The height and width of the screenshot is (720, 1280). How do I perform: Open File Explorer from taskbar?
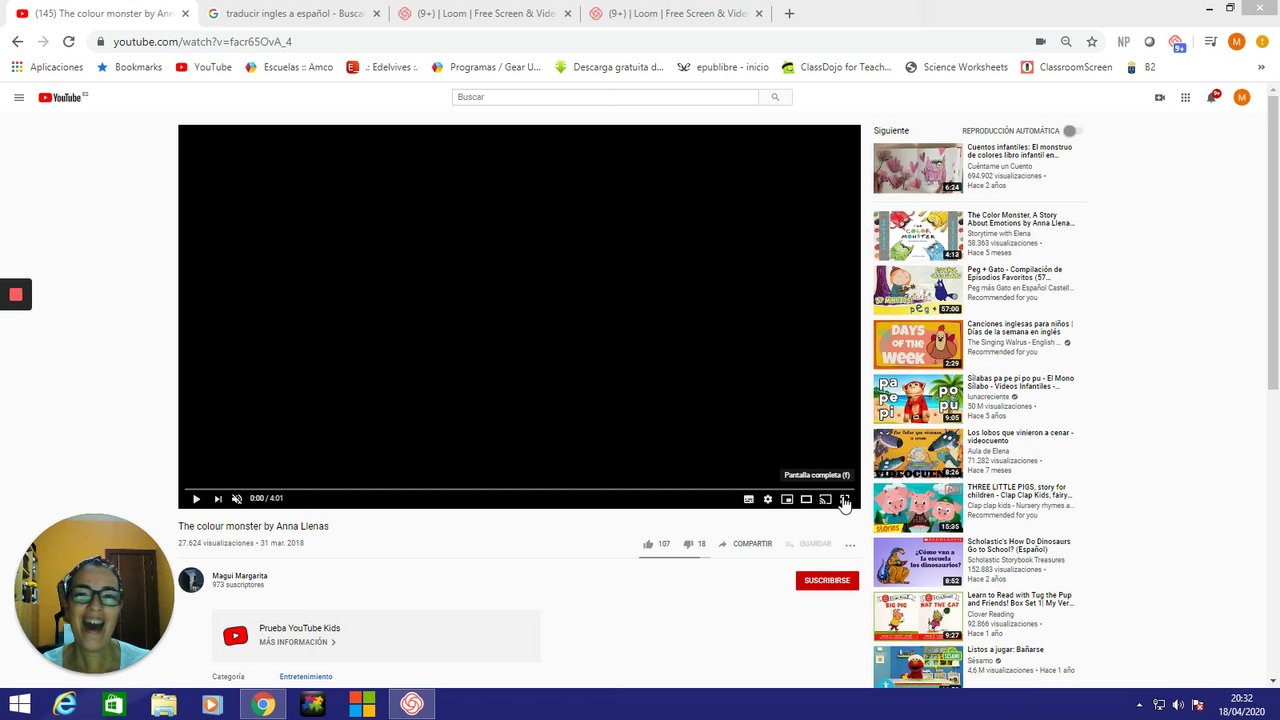[163, 704]
